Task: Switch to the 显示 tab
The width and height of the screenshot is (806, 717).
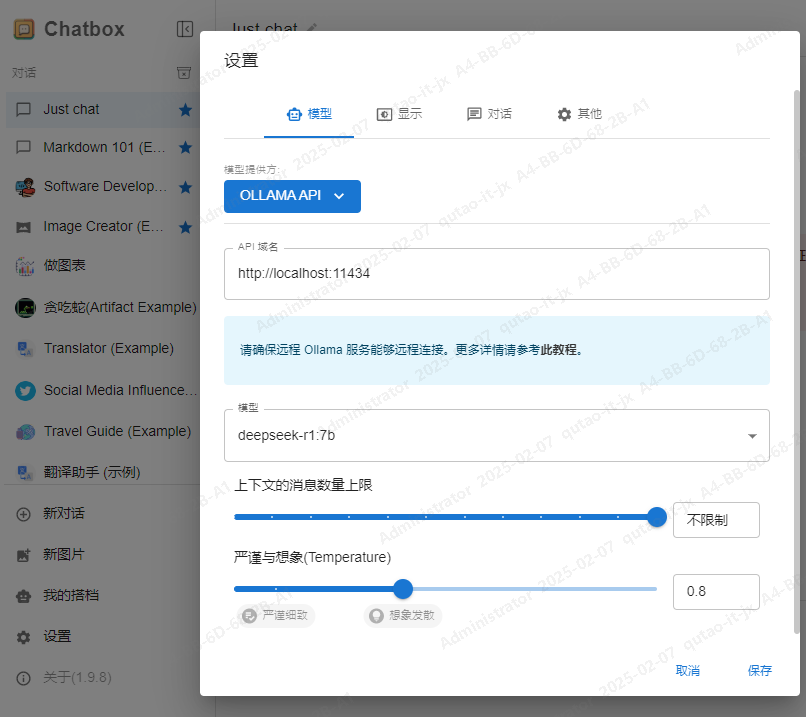Action: coord(399,115)
